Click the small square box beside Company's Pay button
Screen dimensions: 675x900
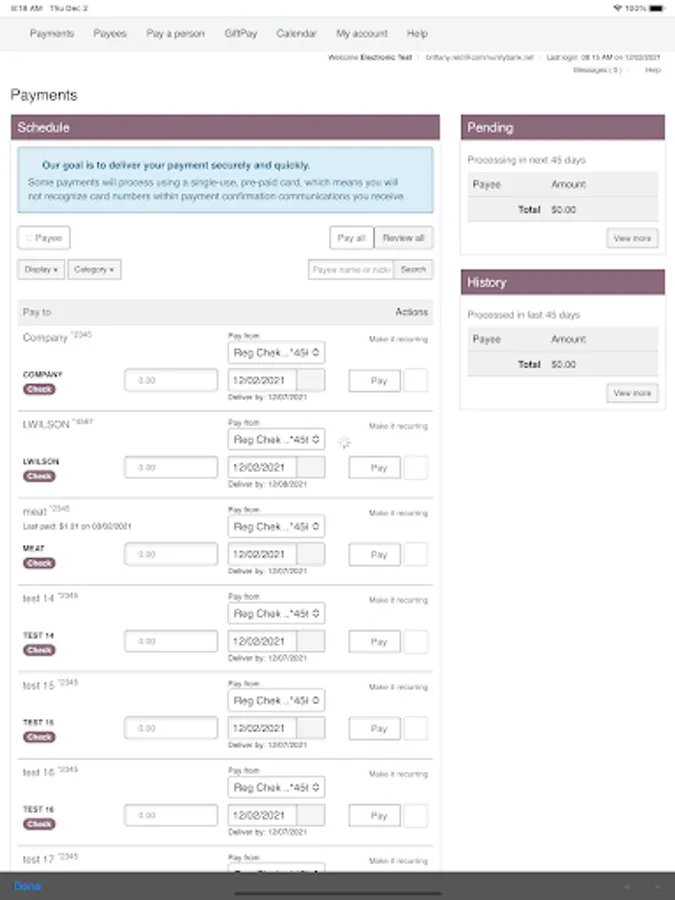tap(416, 381)
